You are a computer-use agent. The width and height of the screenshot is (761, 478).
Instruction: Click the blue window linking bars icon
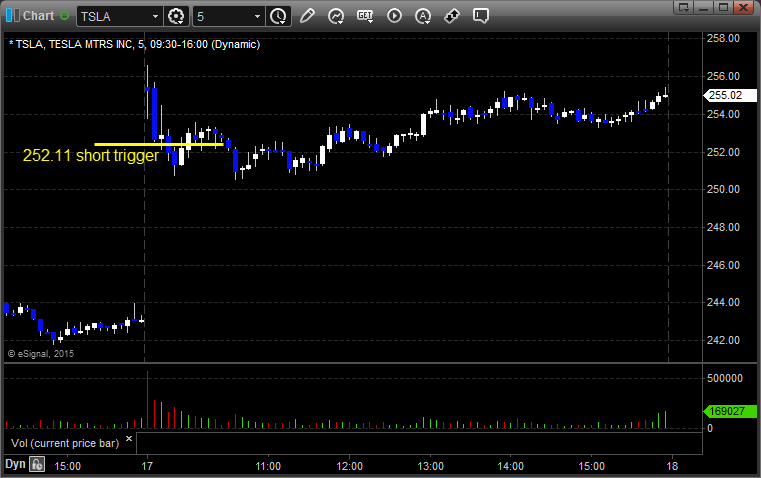13,16
